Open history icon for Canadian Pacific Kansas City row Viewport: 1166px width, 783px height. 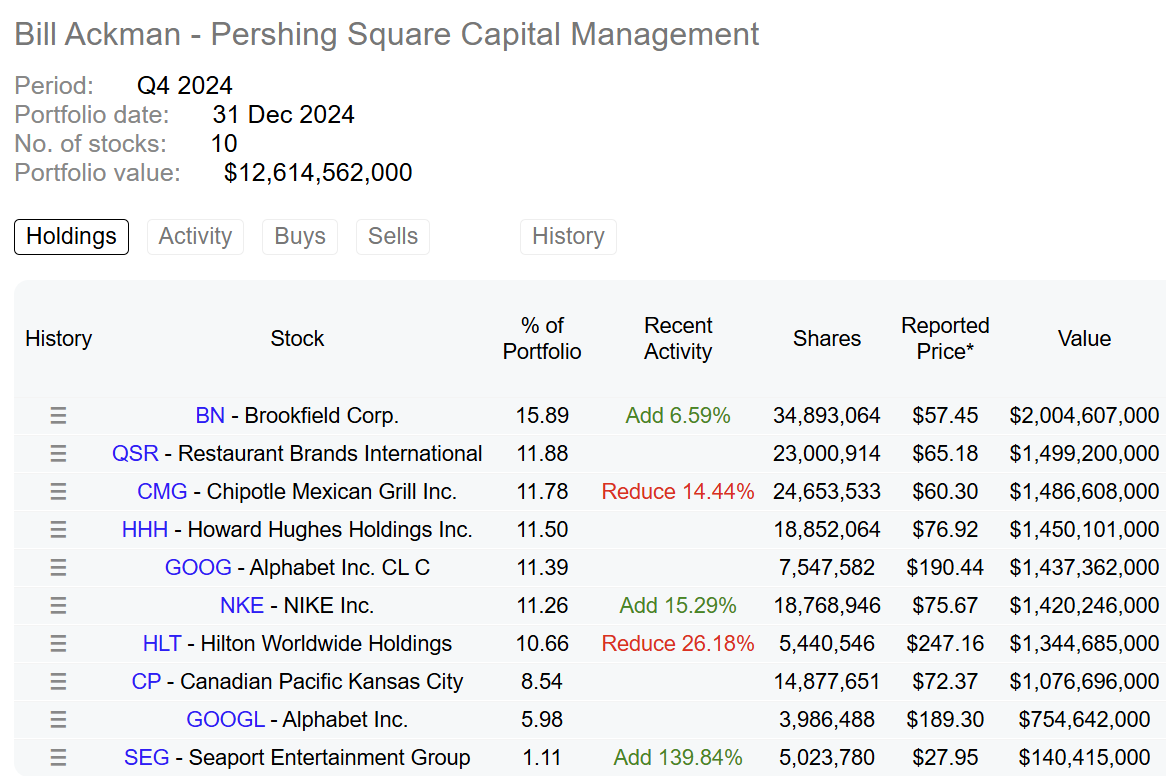point(58,681)
